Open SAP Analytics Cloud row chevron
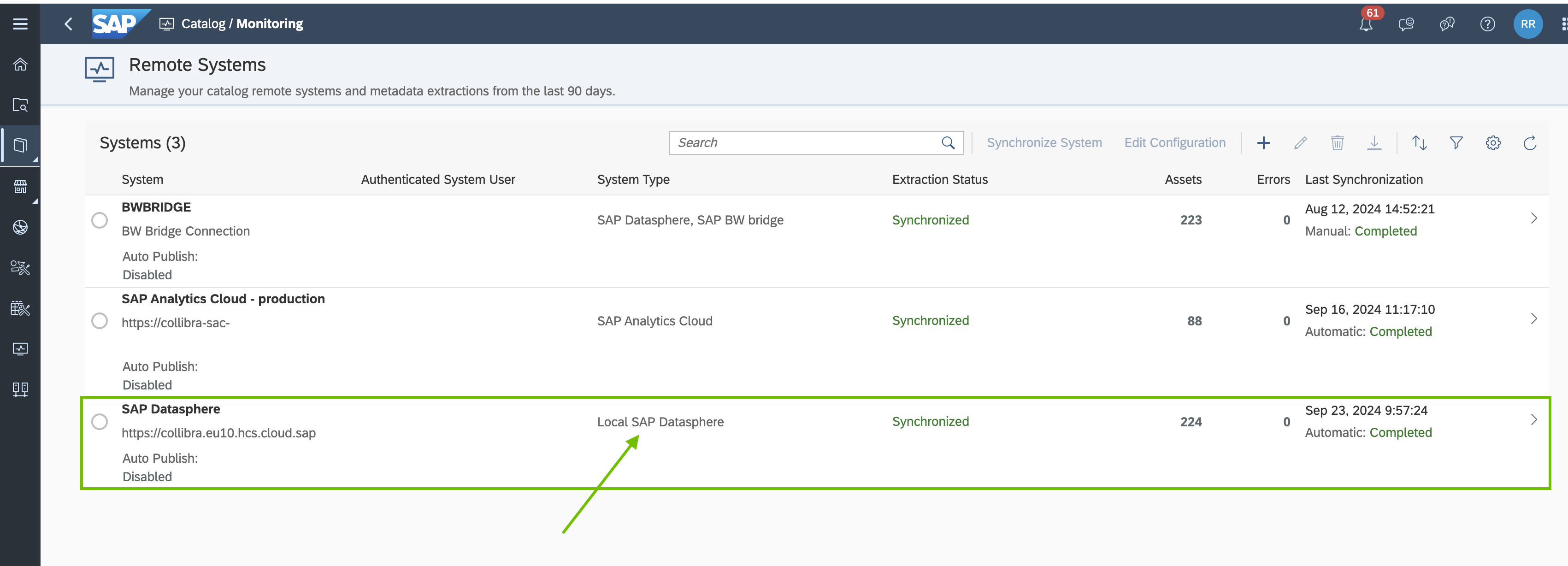Image resolution: width=1568 pixels, height=566 pixels. [1533, 319]
